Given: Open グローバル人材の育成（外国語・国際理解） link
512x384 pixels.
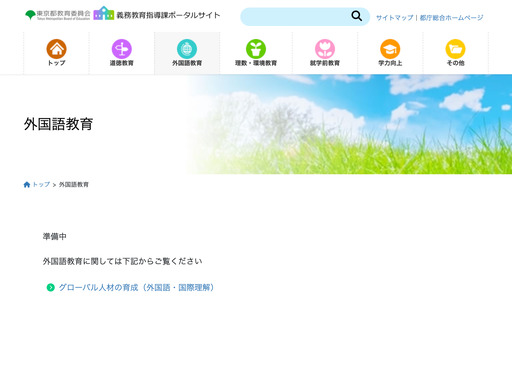Looking at the screenshot, I should pyautogui.click(x=137, y=287).
